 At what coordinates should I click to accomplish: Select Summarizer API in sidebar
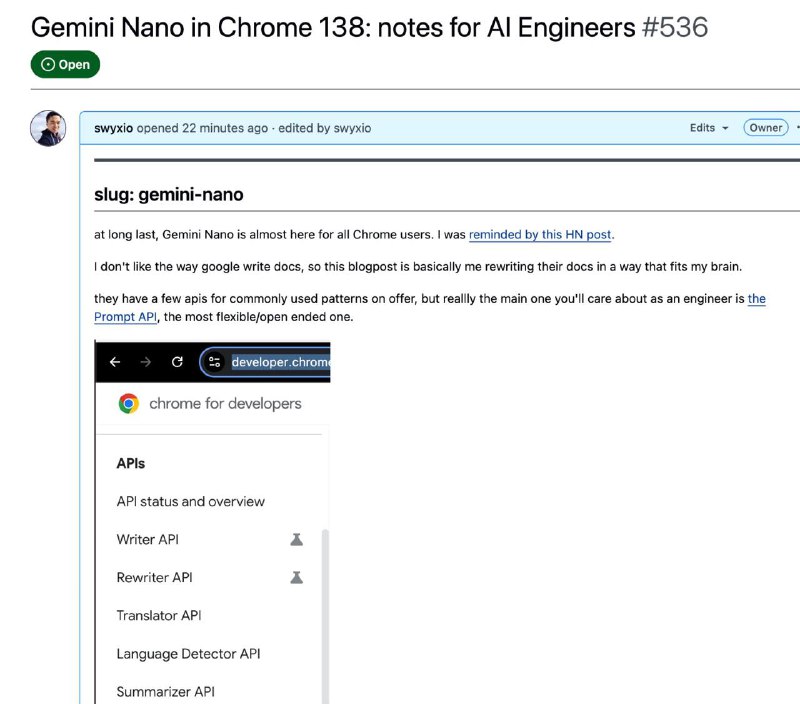pyautogui.click(x=165, y=692)
